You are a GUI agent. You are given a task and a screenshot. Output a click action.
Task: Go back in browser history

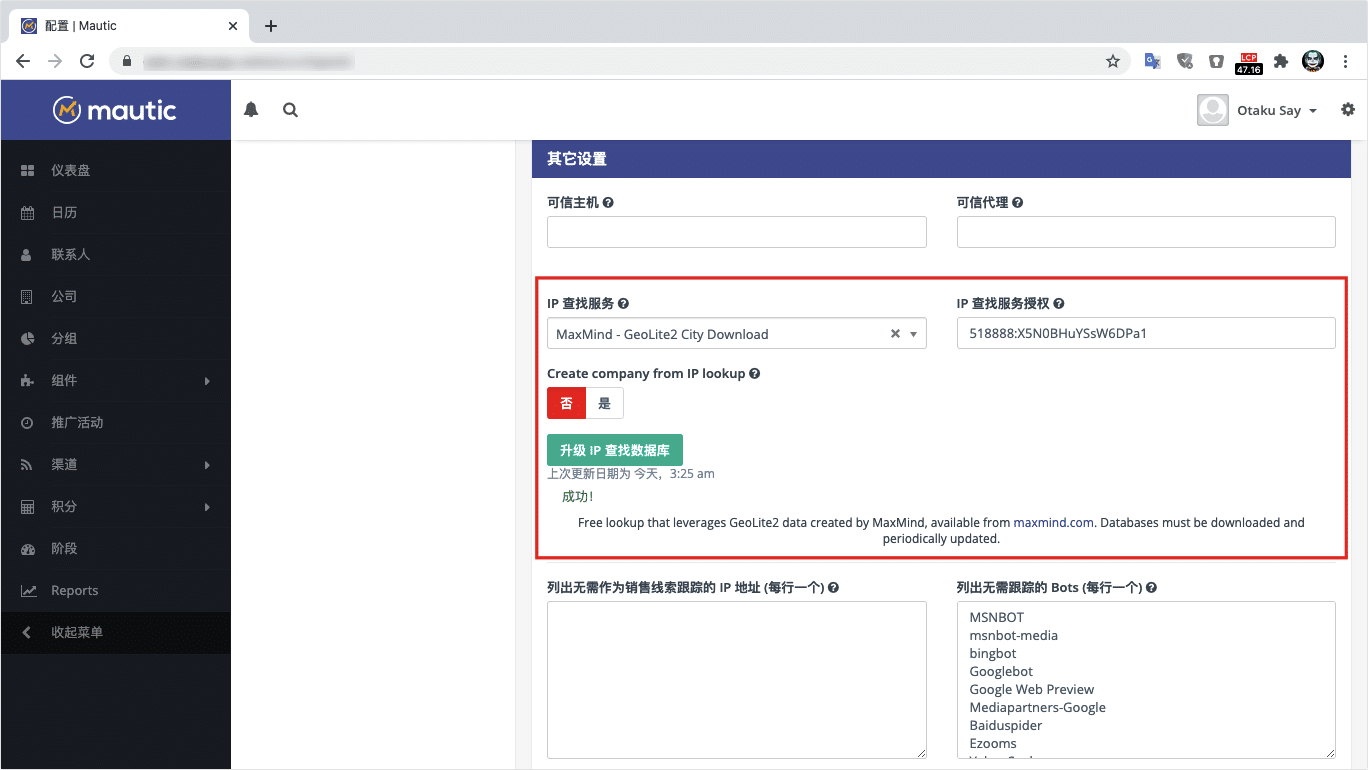tap(23, 61)
